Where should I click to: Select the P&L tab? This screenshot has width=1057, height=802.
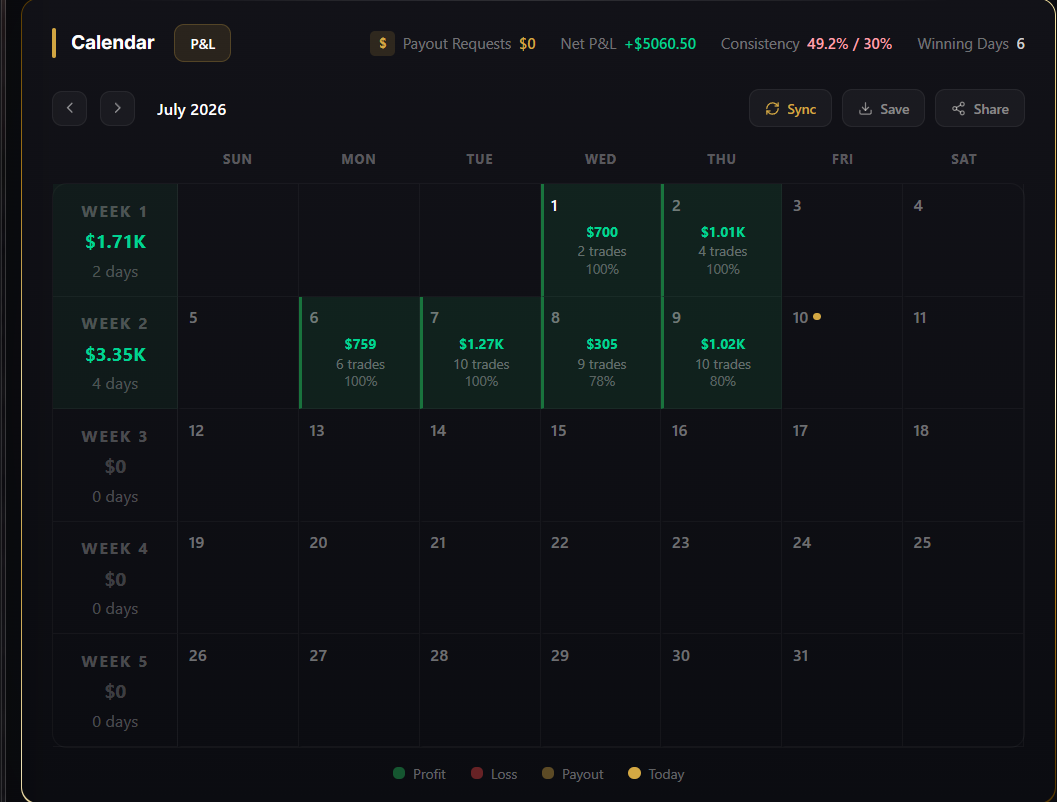pos(202,43)
